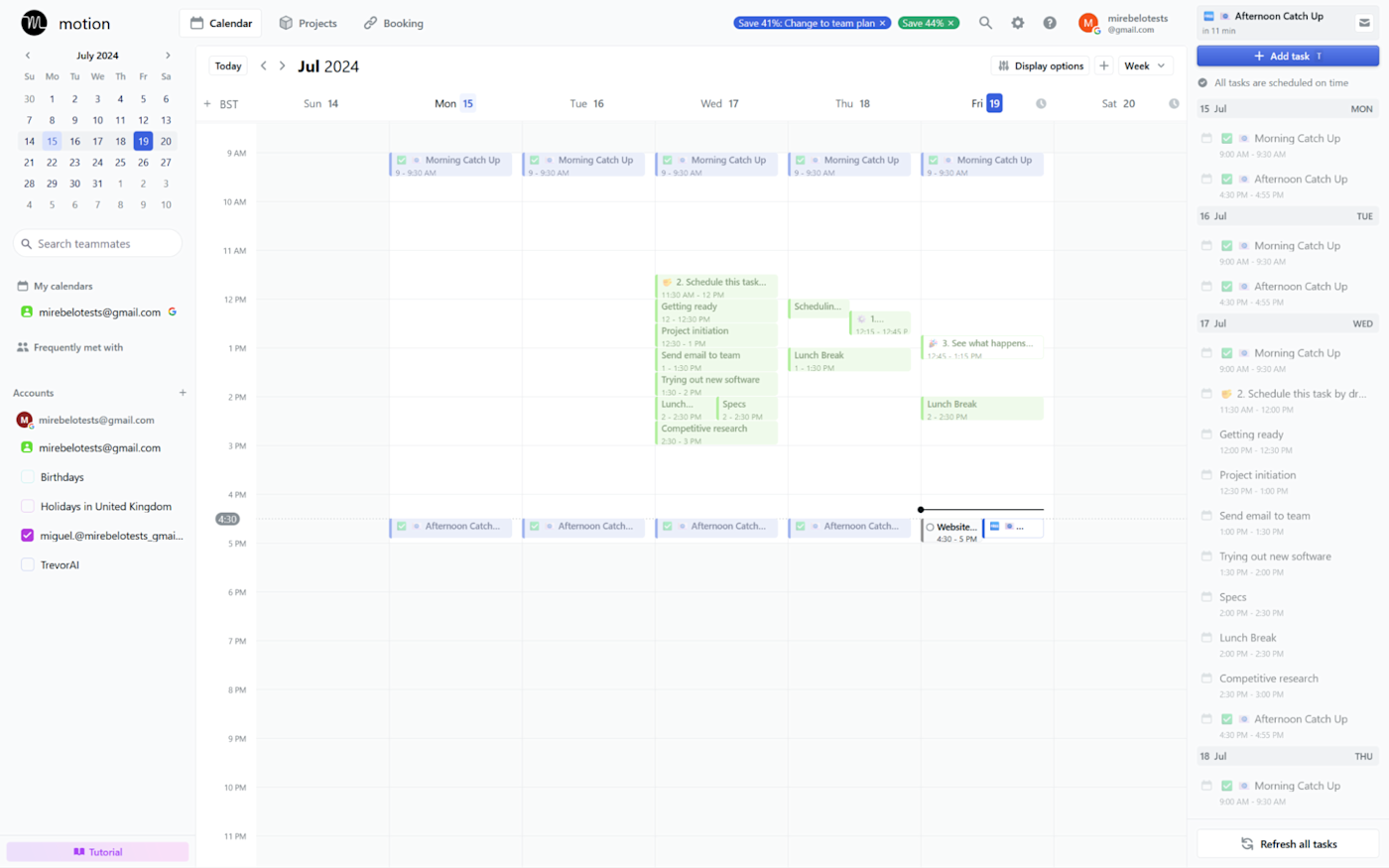Expand the Frequently met with section
Image resolution: width=1389 pixels, height=868 pixels.
point(69,347)
